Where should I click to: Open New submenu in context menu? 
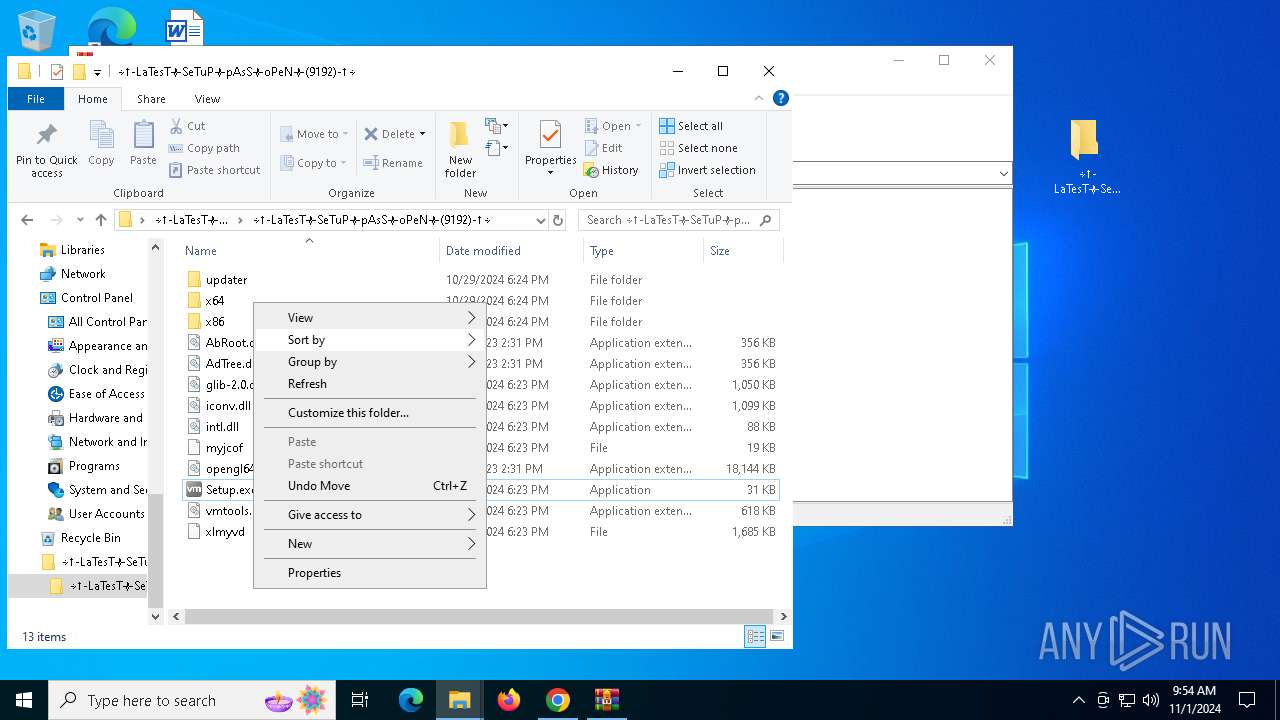click(x=370, y=544)
